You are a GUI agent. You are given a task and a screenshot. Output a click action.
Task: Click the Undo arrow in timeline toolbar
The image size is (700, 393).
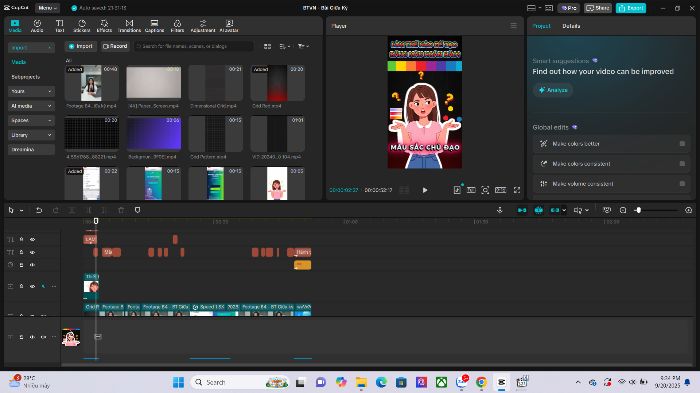pos(39,210)
